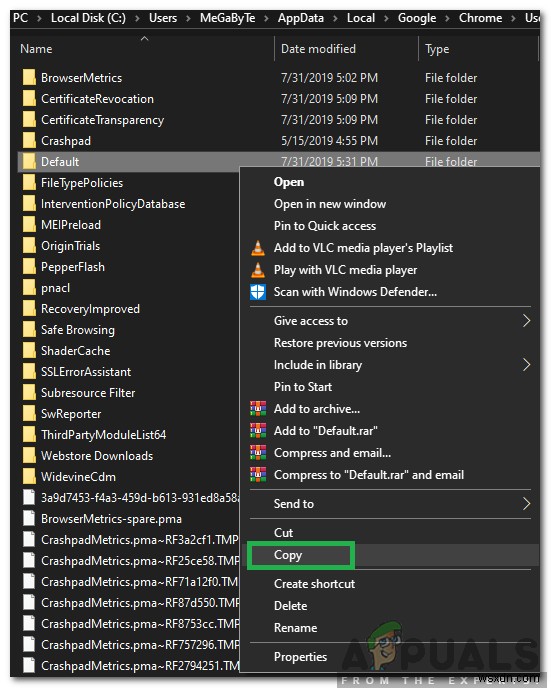This screenshot has width=551, height=688.
Task: Choose Open in new window
Action: (x=330, y=204)
